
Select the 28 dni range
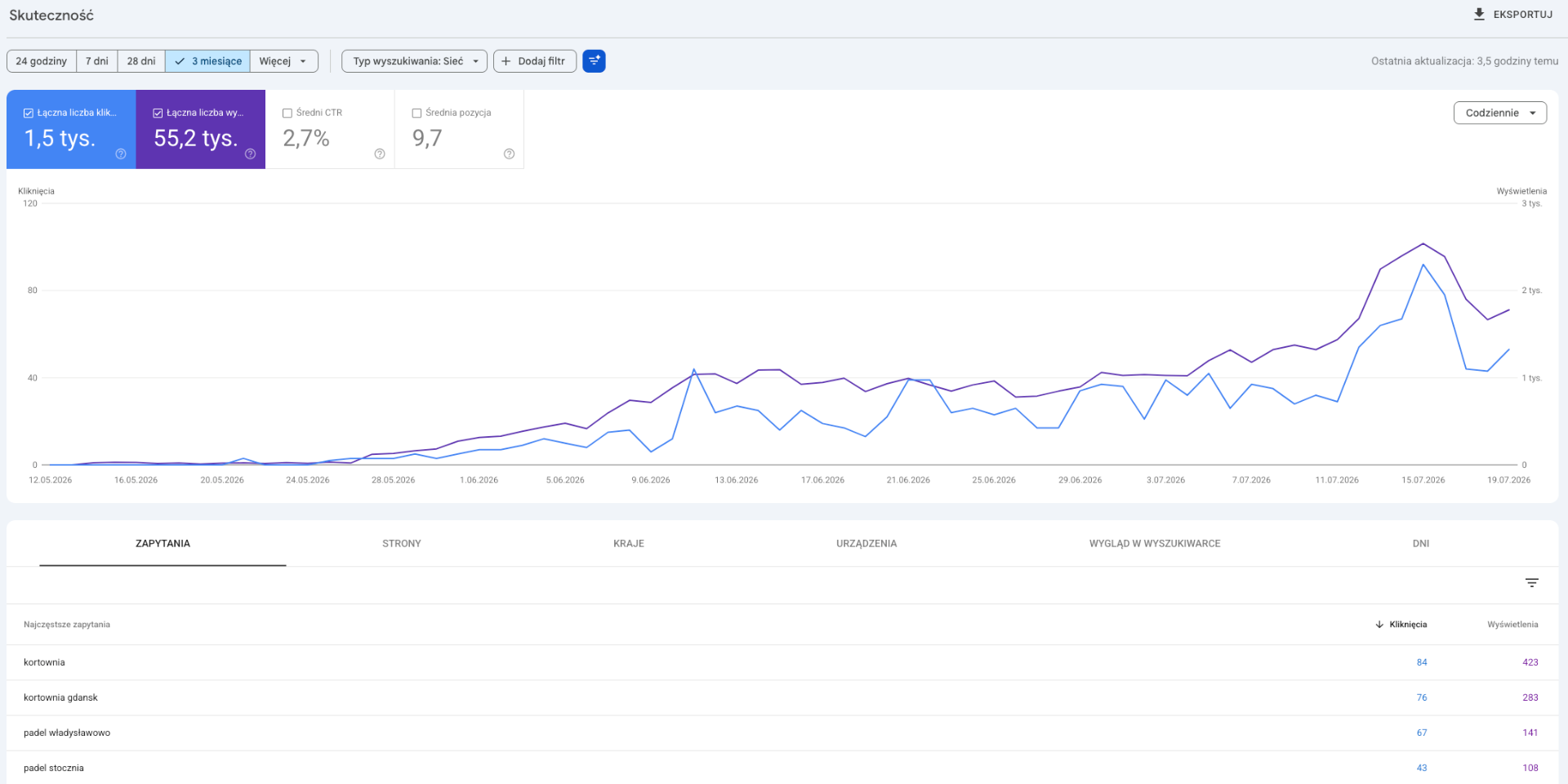(x=141, y=61)
